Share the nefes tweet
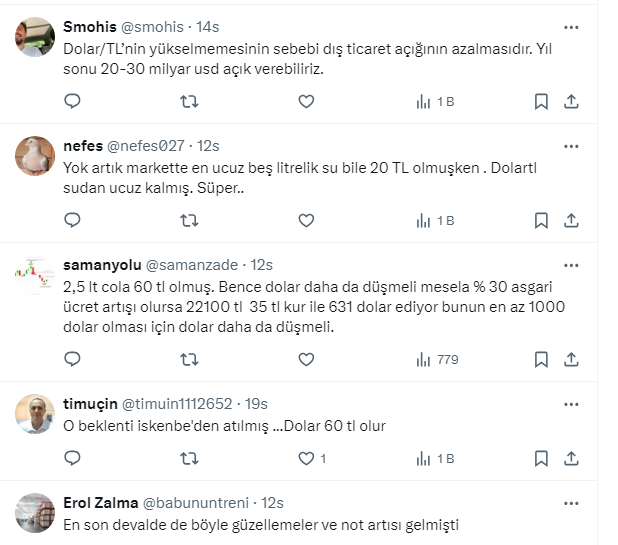 click(x=571, y=220)
